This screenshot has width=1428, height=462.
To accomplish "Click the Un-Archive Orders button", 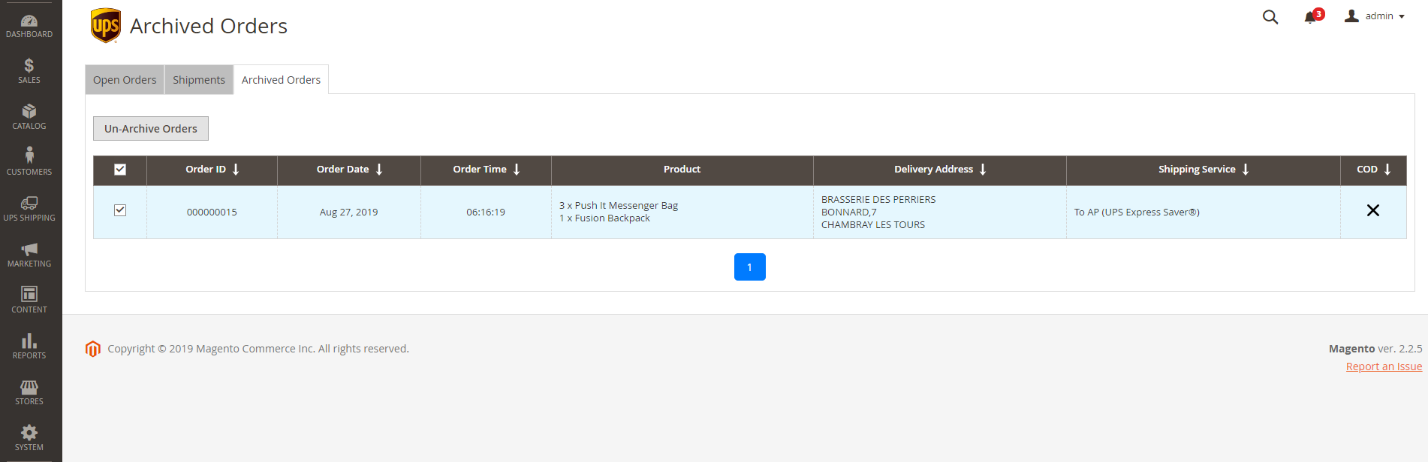I will [151, 128].
